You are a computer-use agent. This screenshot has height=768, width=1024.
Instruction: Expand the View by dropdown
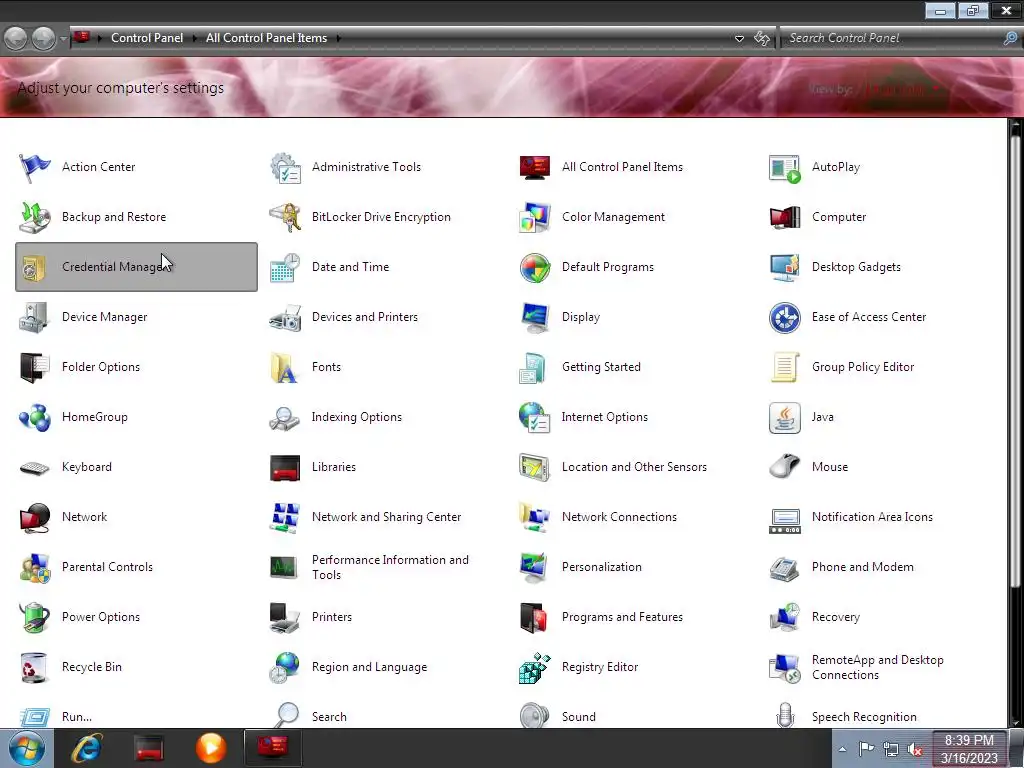(902, 89)
